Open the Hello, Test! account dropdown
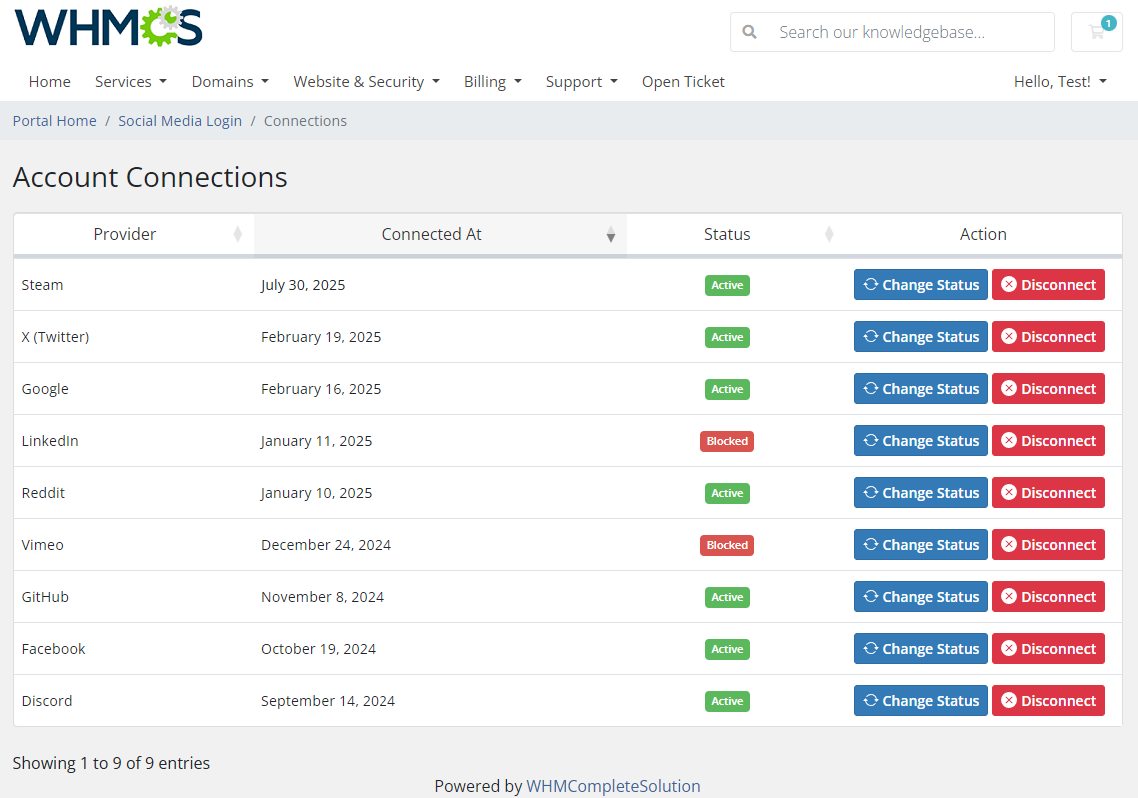 pyautogui.click(x=1060, y=81)
